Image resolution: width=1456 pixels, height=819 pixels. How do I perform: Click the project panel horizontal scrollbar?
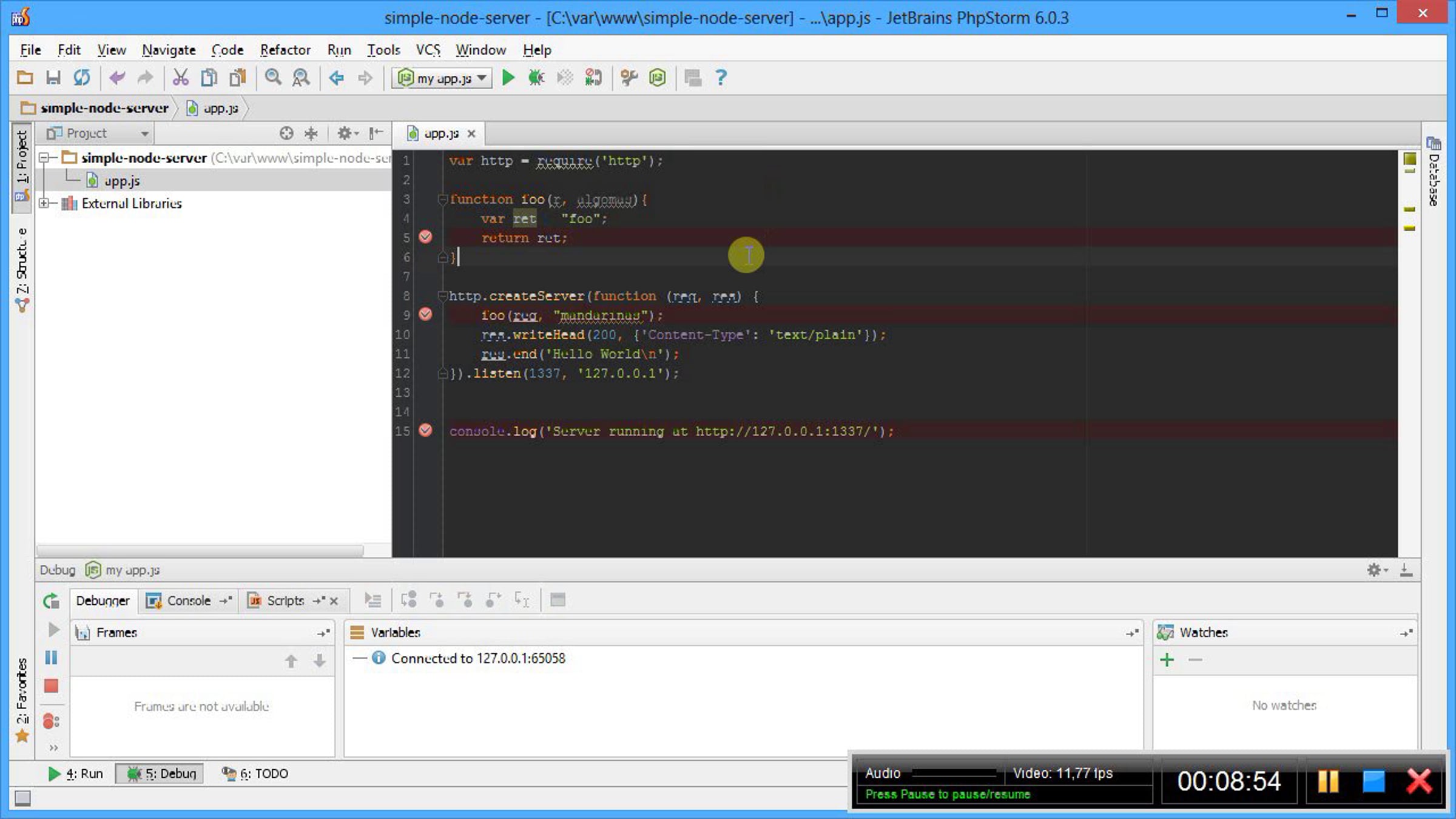pyautogui.click(x=200, y=550)
